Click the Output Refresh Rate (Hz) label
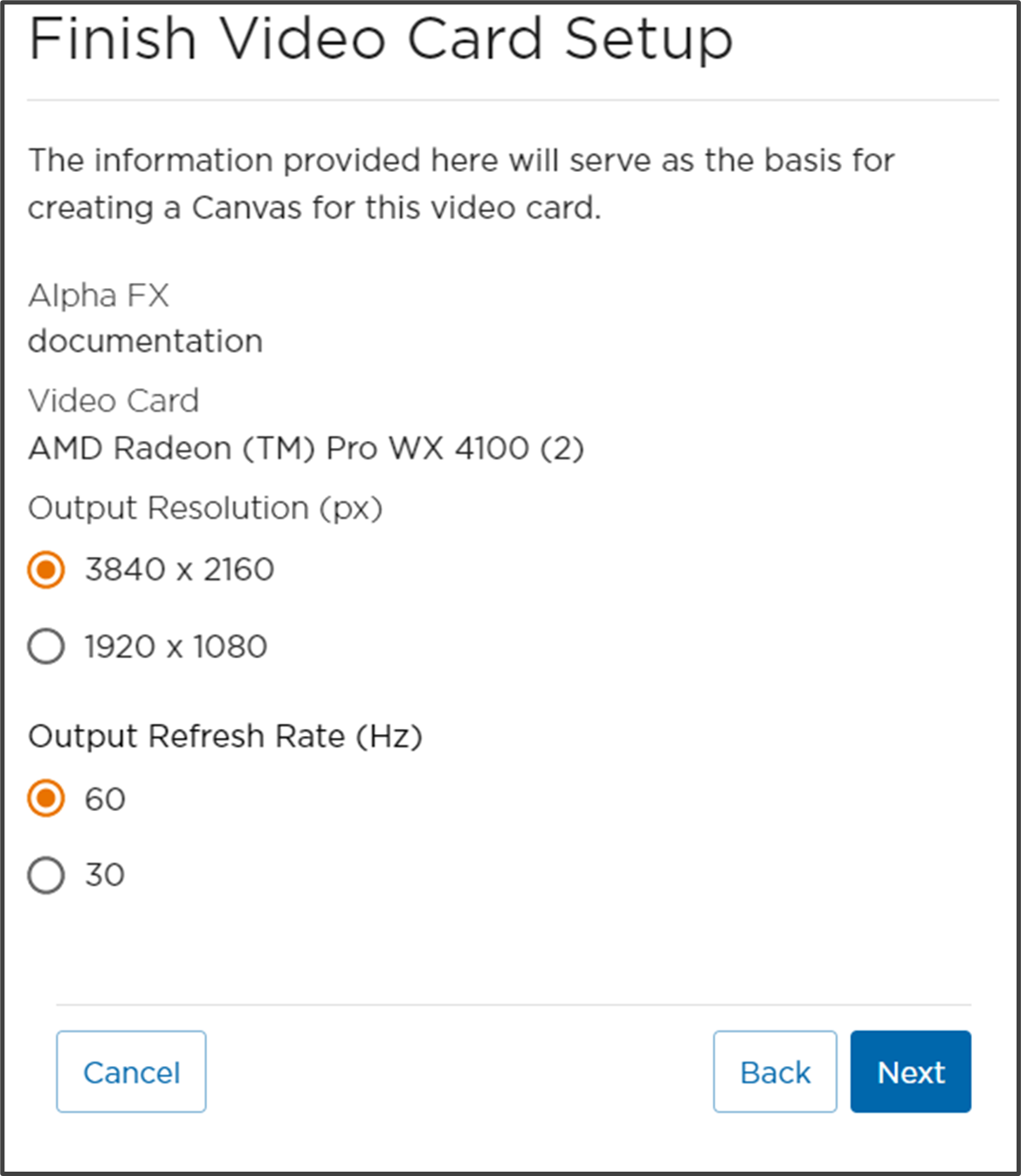Image resolution: width=1021 pixels, height=1176 pixels. coord(225,736)
